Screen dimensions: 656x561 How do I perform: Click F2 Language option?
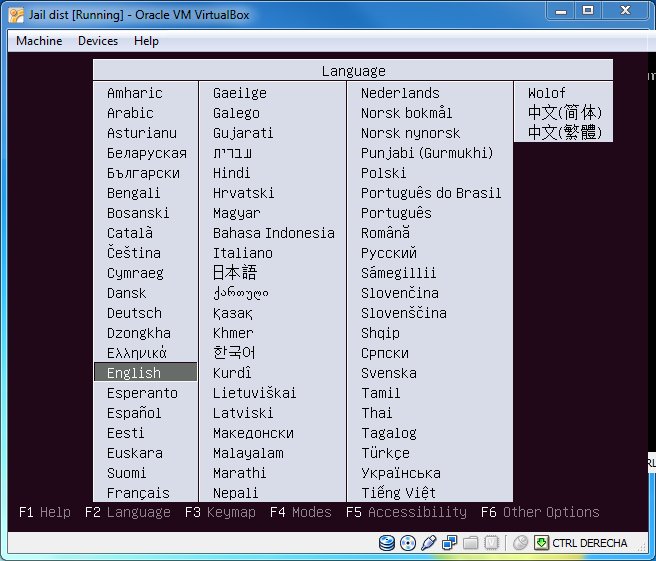(x=128, y=512)
